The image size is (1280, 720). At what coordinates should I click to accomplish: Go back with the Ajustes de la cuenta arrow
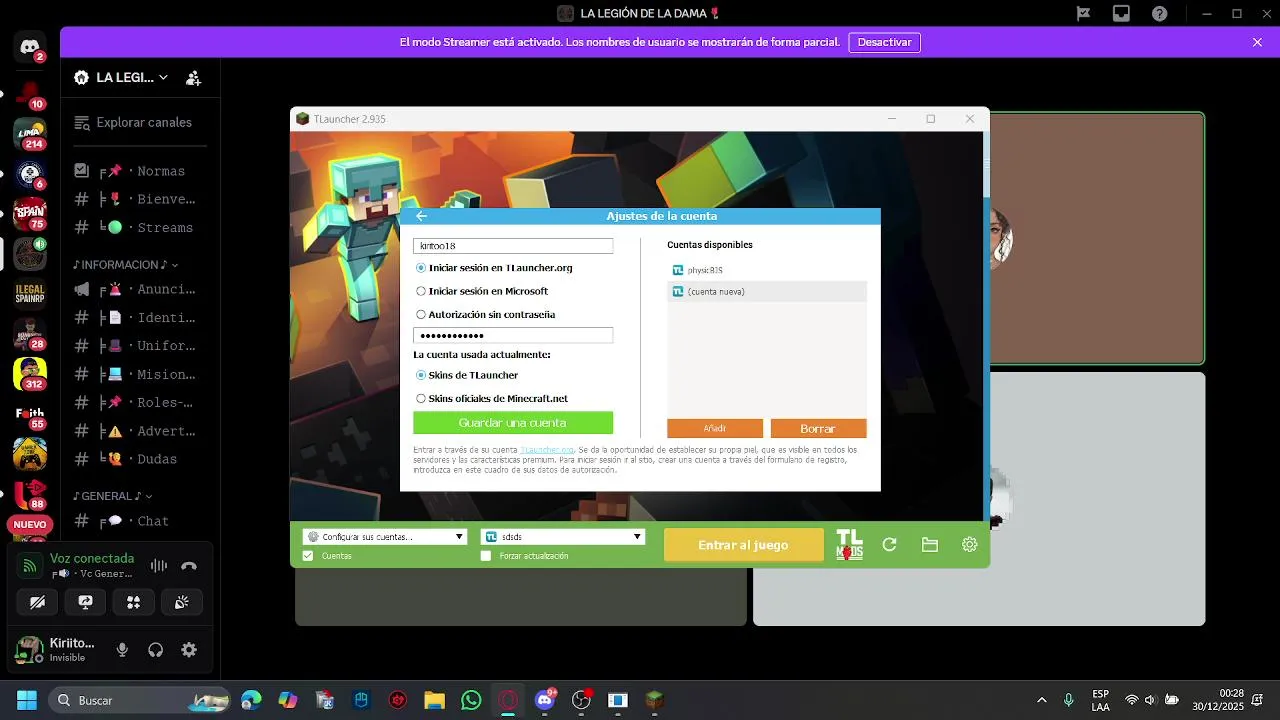pos(421,216)
